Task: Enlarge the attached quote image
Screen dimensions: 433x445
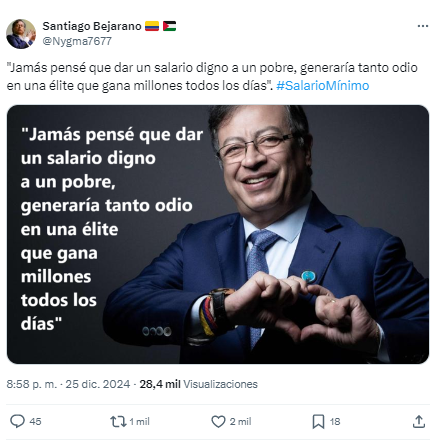Action: pyautogui.click(x=218, y=234)
